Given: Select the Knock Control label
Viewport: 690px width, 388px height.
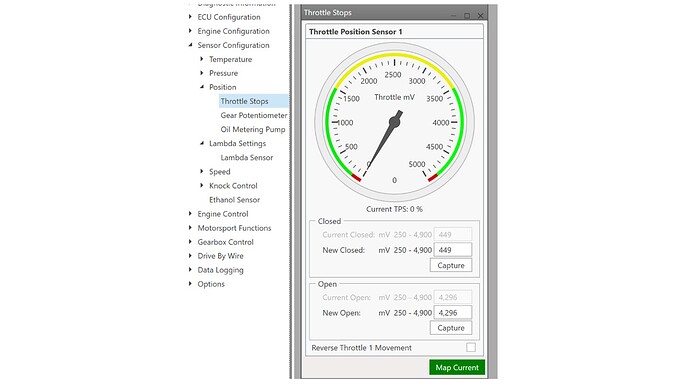Looking at the screenshot, I should tap(233, 186).
